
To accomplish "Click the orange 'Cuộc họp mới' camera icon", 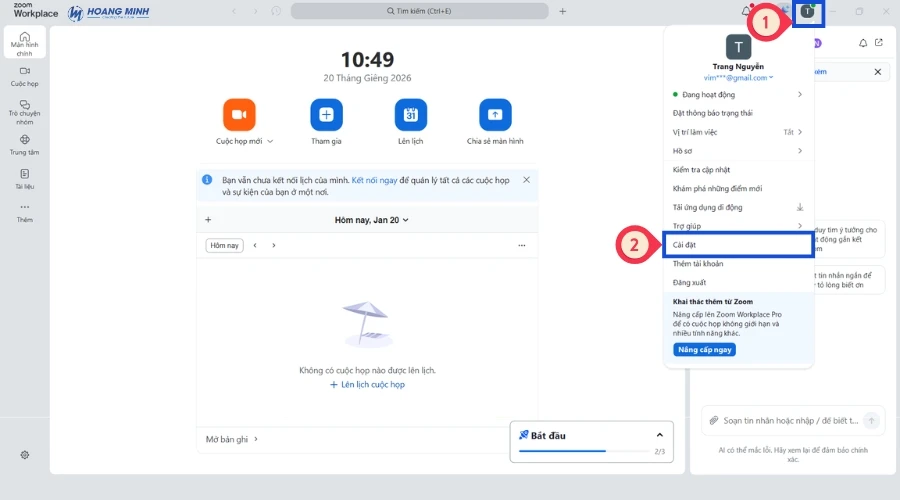I will [239, 115].
